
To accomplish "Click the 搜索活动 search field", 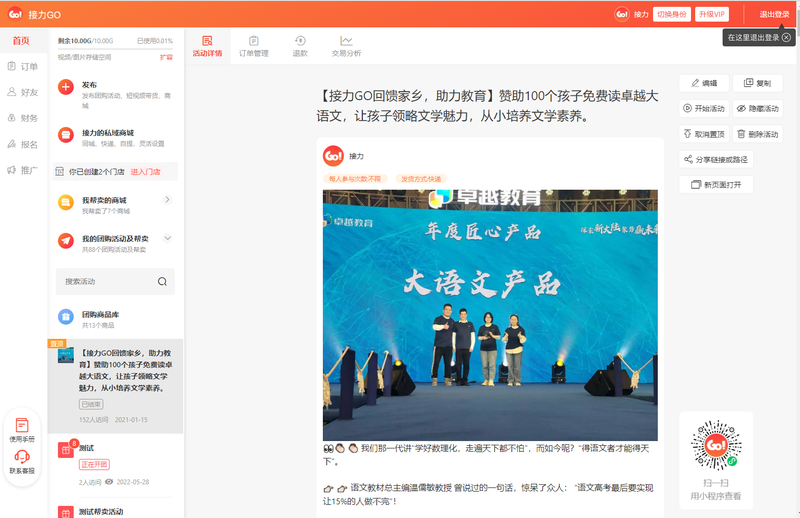I will [115, 282].
